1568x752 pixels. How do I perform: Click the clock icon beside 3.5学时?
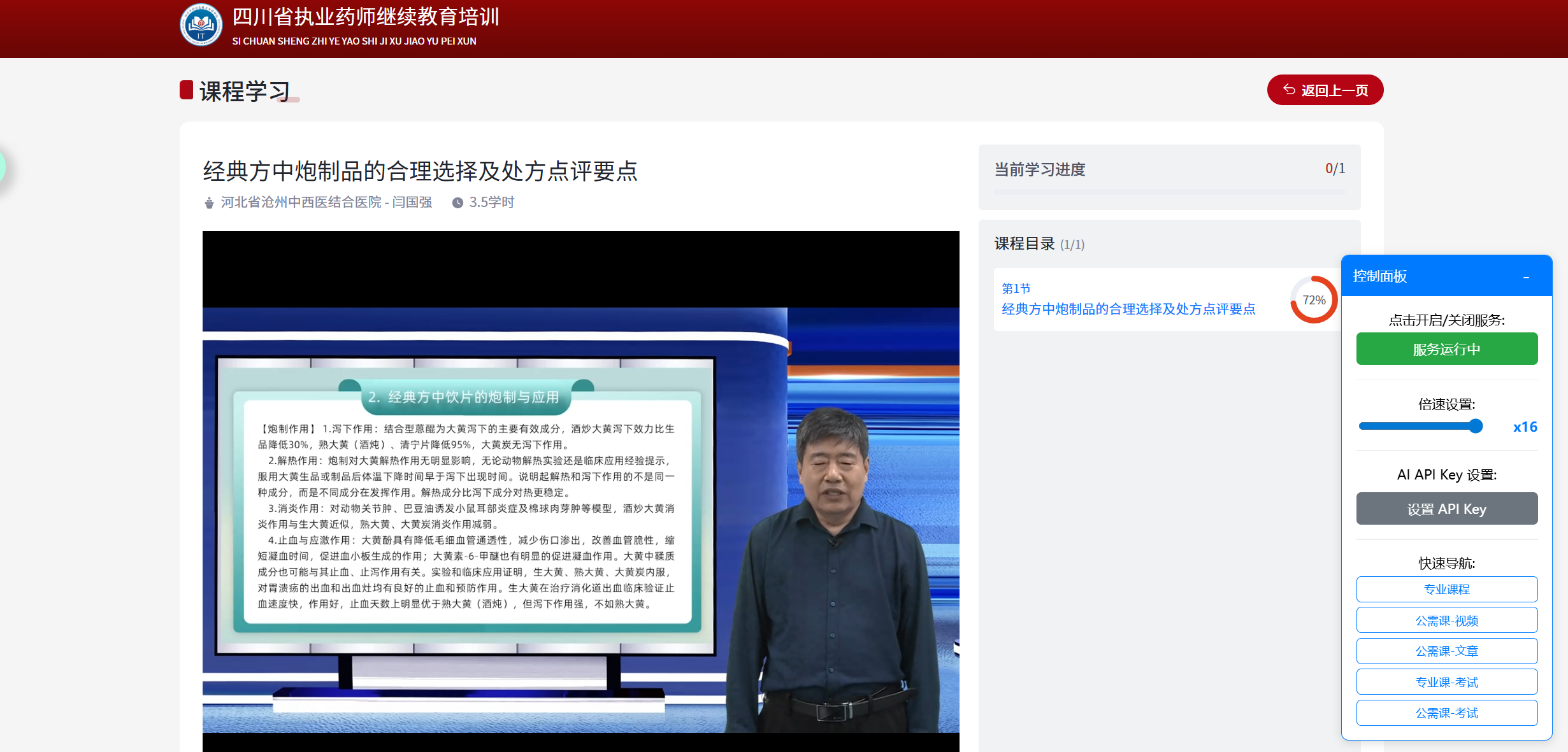[457, 203]
